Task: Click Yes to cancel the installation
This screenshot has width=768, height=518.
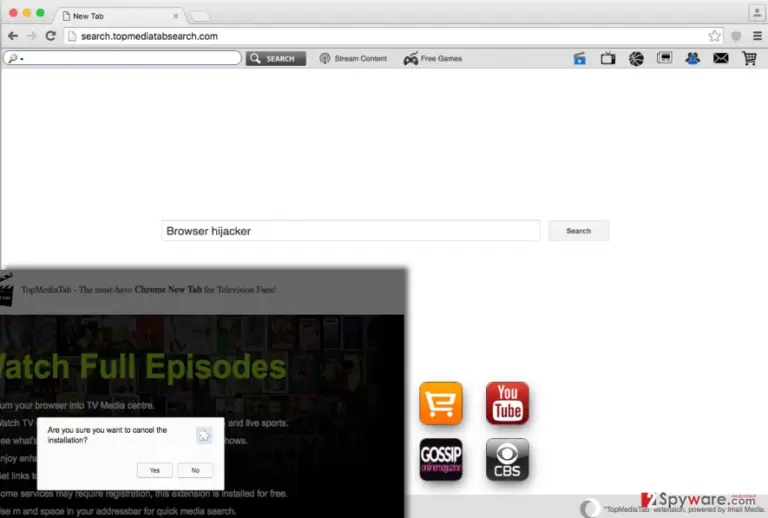Action: click(155, 470)
